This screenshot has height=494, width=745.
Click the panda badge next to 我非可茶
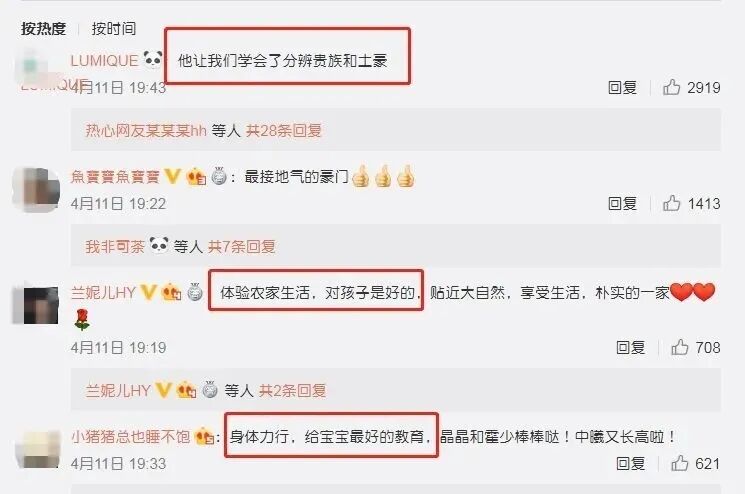coord(159,245)
